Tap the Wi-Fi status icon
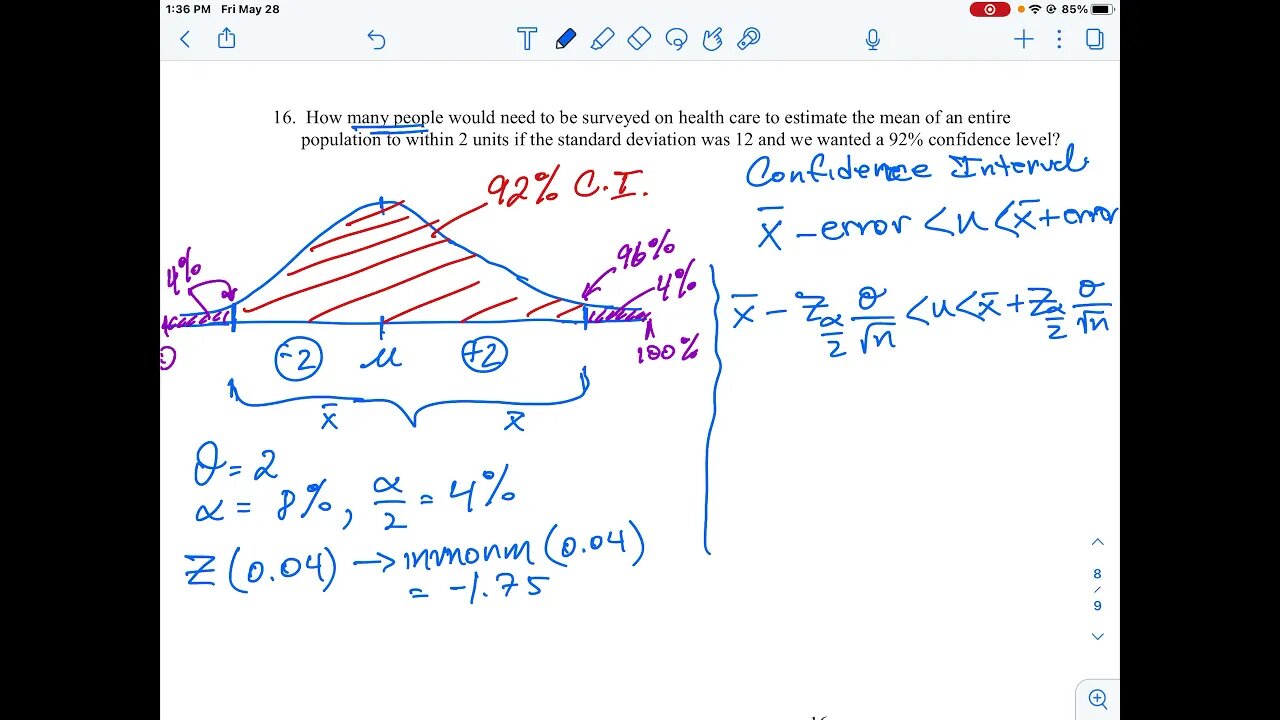 [x=1035, y=9]
